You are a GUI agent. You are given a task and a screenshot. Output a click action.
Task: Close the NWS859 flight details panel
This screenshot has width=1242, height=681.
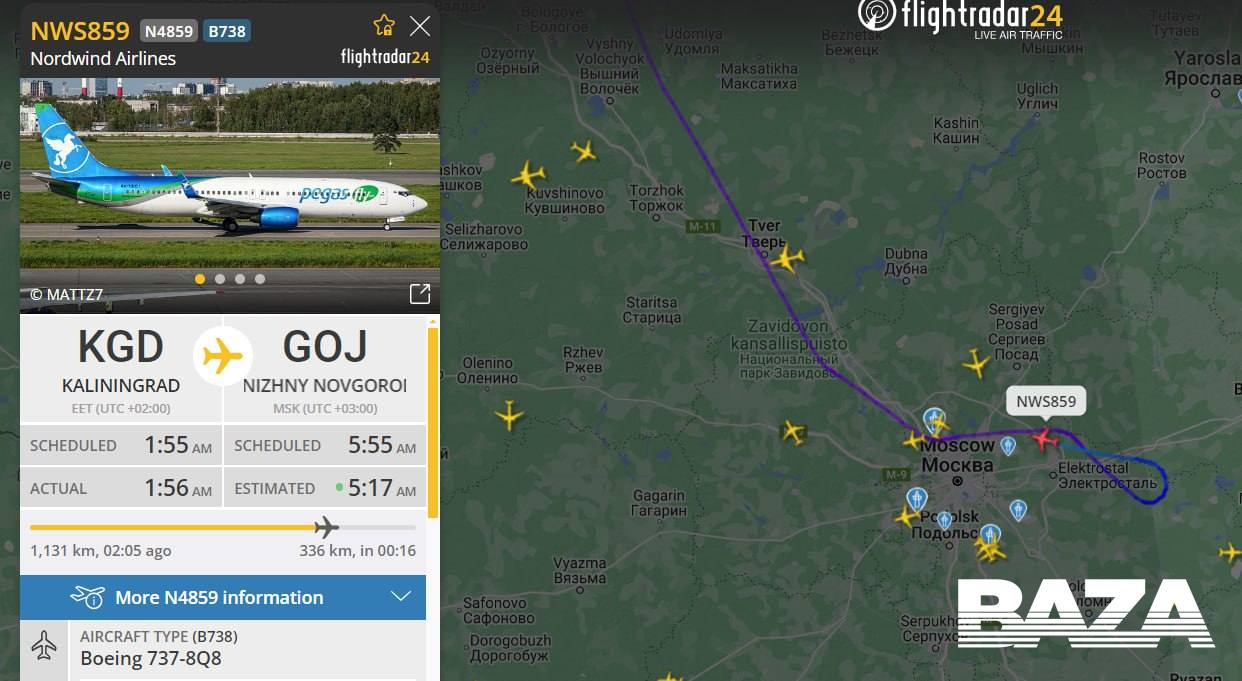[x=420, y=26]
